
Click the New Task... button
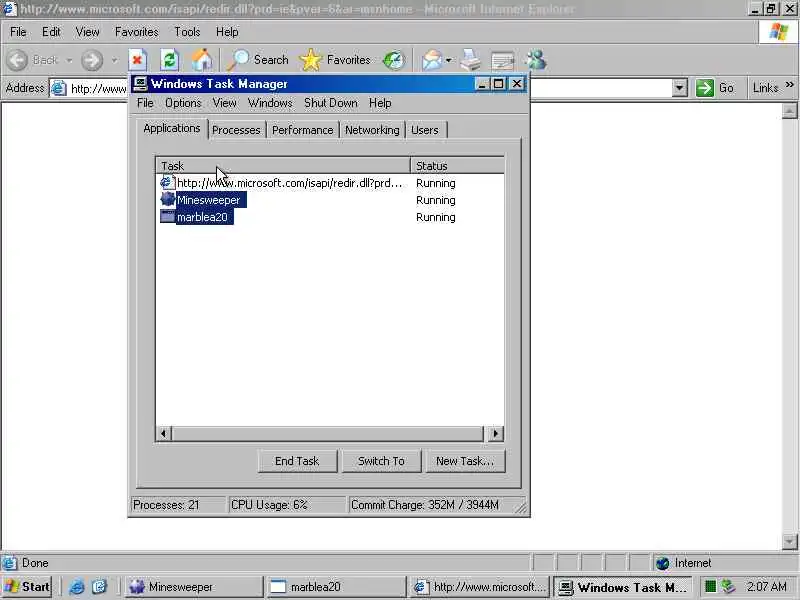click(465, 461)
